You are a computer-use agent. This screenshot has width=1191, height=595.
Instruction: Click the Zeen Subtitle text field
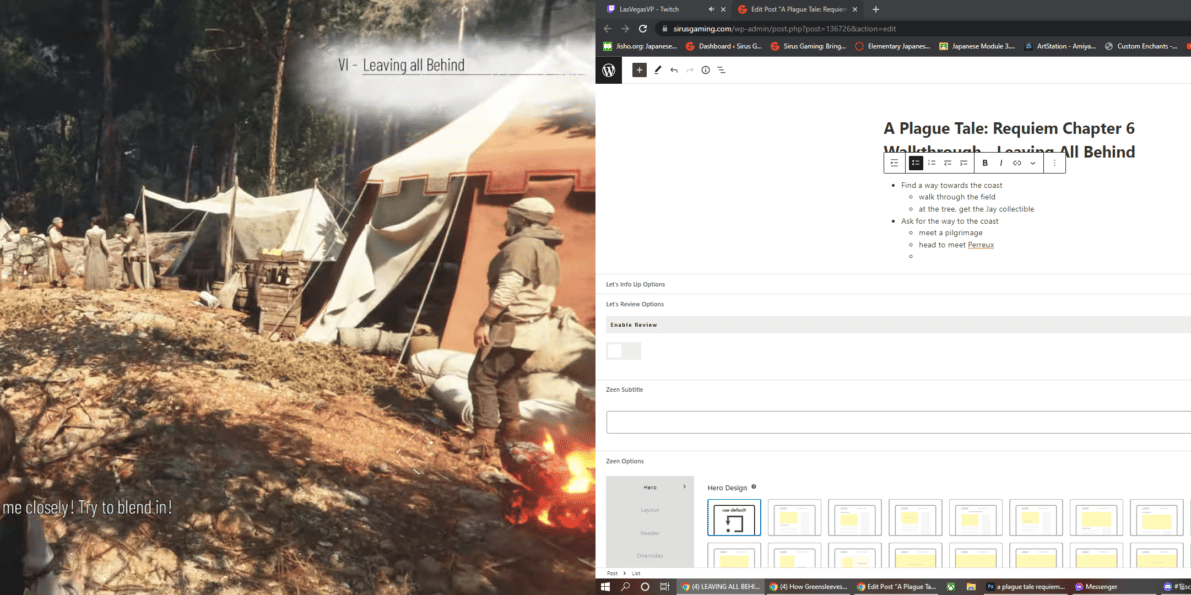click(899, 422)
